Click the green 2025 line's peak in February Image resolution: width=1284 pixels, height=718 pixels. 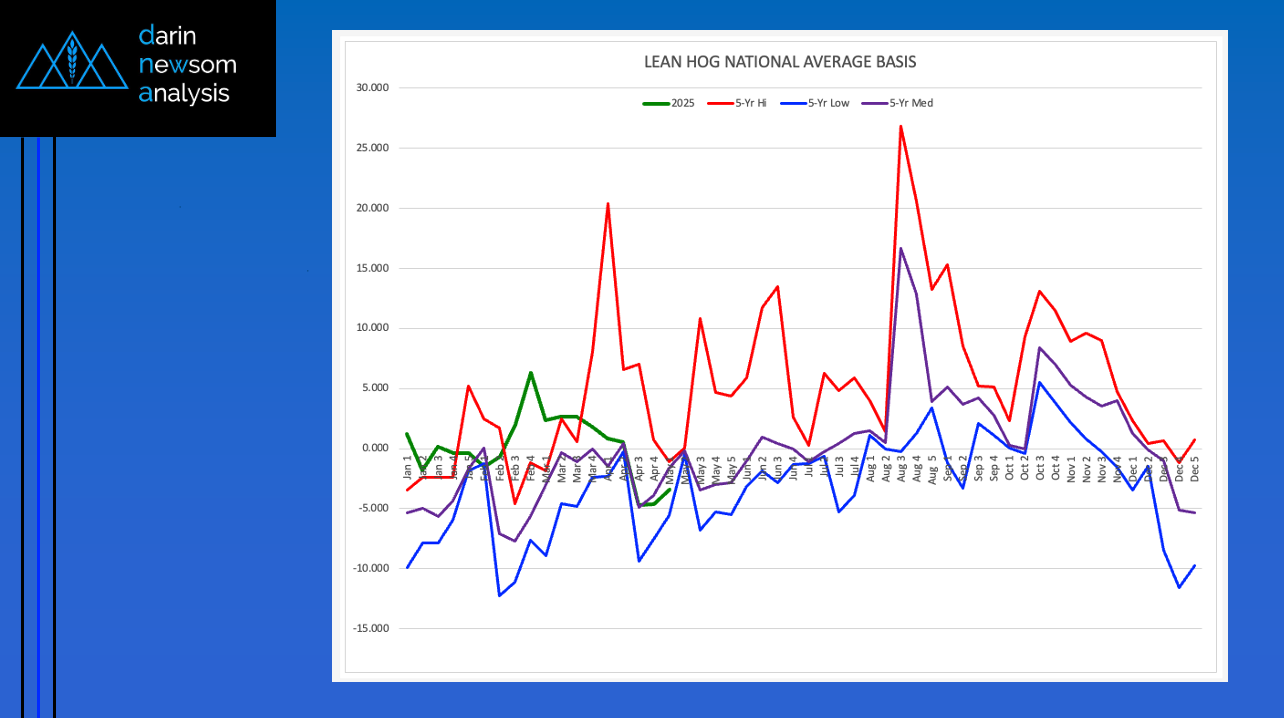pyautogui.click(x=531, y=372)
